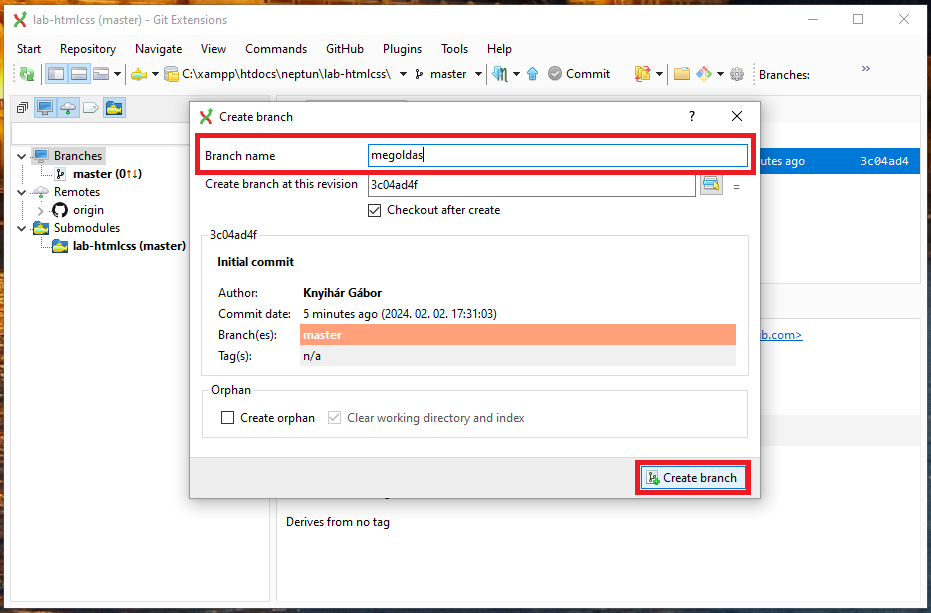The image size is (931, 613).
Task: Click the Commit toolbar button
Action: (578, 74)
